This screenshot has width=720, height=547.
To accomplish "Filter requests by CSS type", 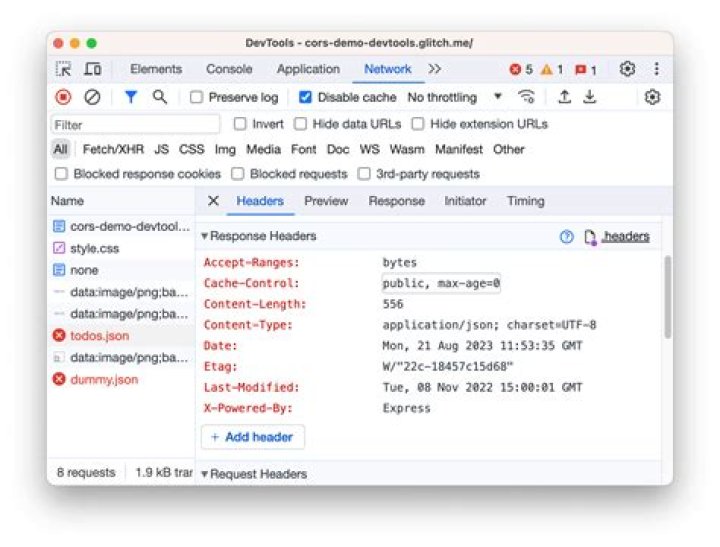I will (x=191, y=149).
